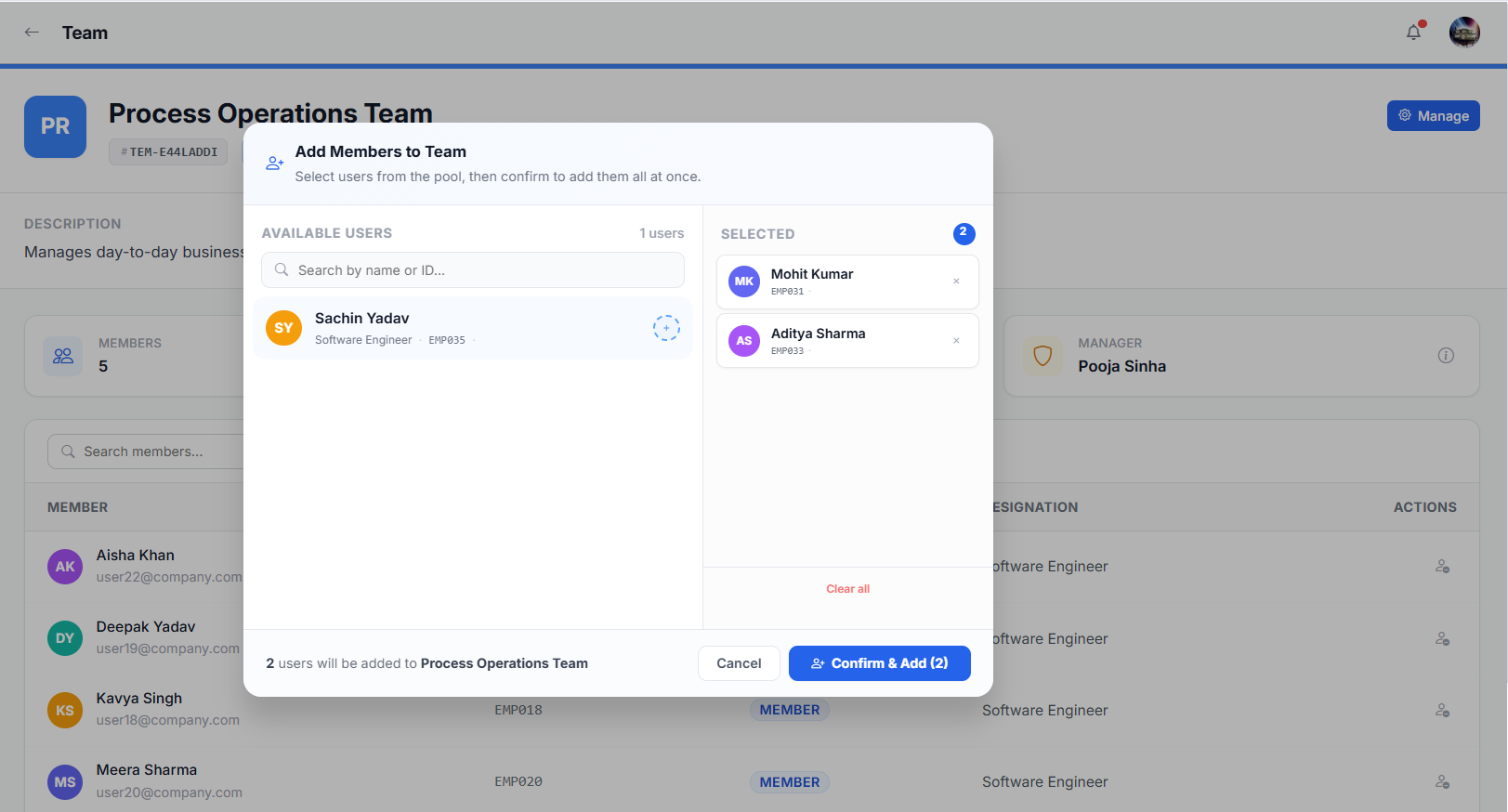Click the PR team logo badge
This screenshot has height=812, width=1508.
point(55,126)
